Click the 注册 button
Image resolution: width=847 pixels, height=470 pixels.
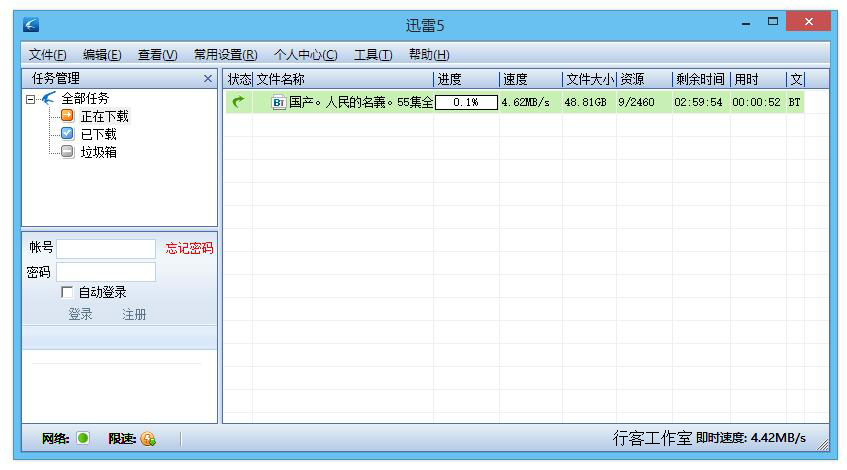(x=134, y=314)
